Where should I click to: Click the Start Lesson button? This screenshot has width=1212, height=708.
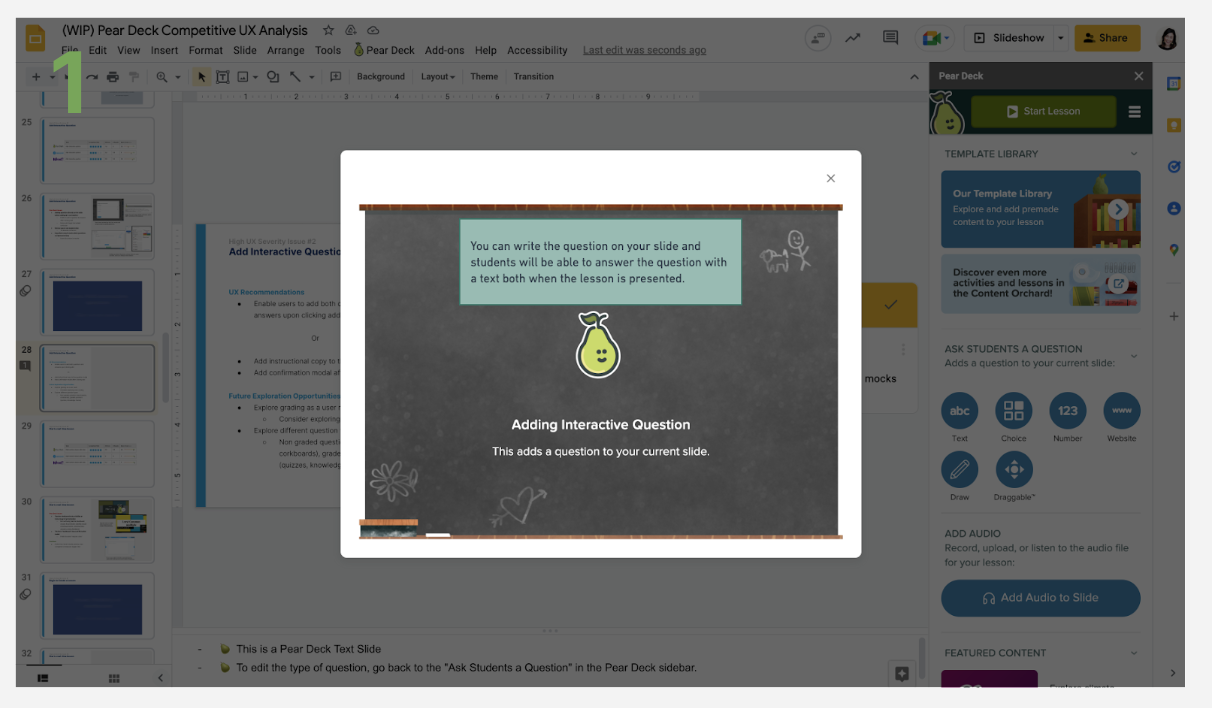coord(1043,112)
